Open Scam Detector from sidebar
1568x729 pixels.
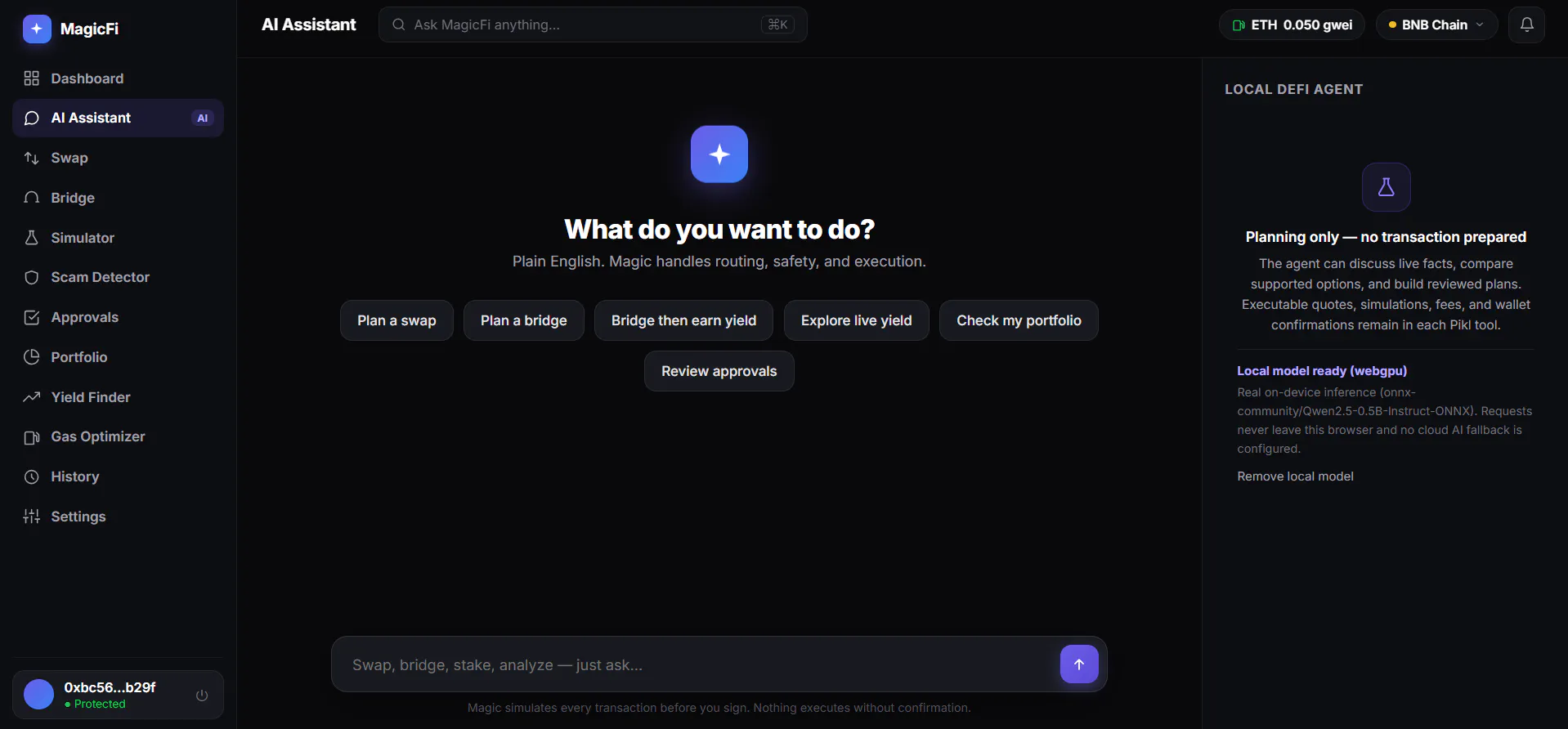[118, 278]
